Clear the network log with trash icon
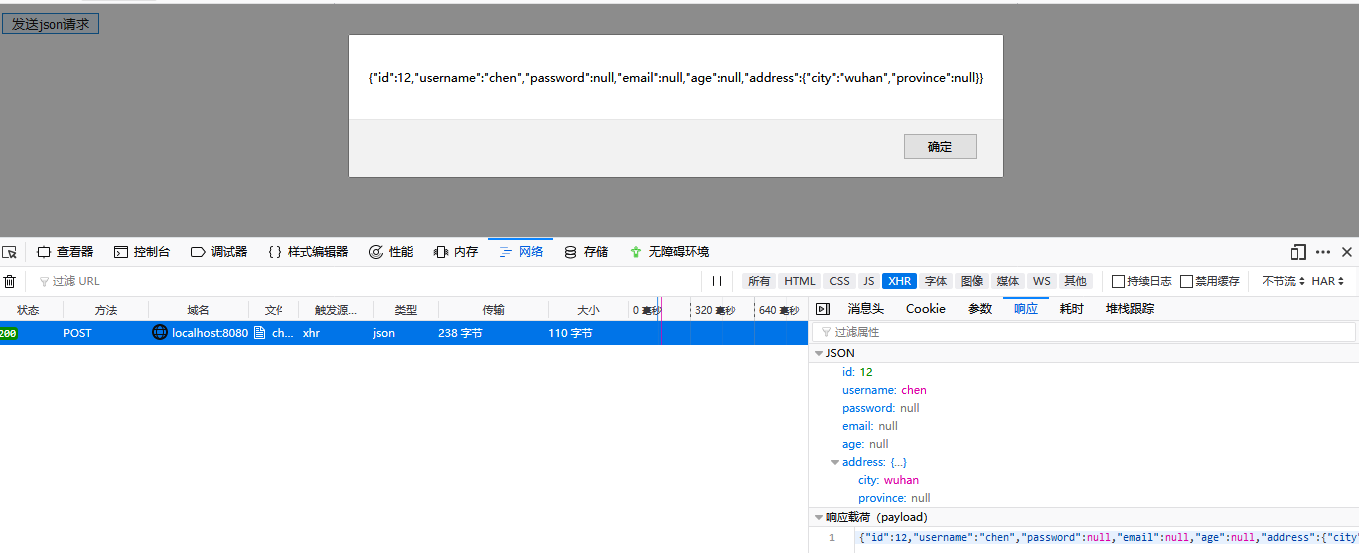The height and width of the screenshot is (553, 1359). [10, 282]
